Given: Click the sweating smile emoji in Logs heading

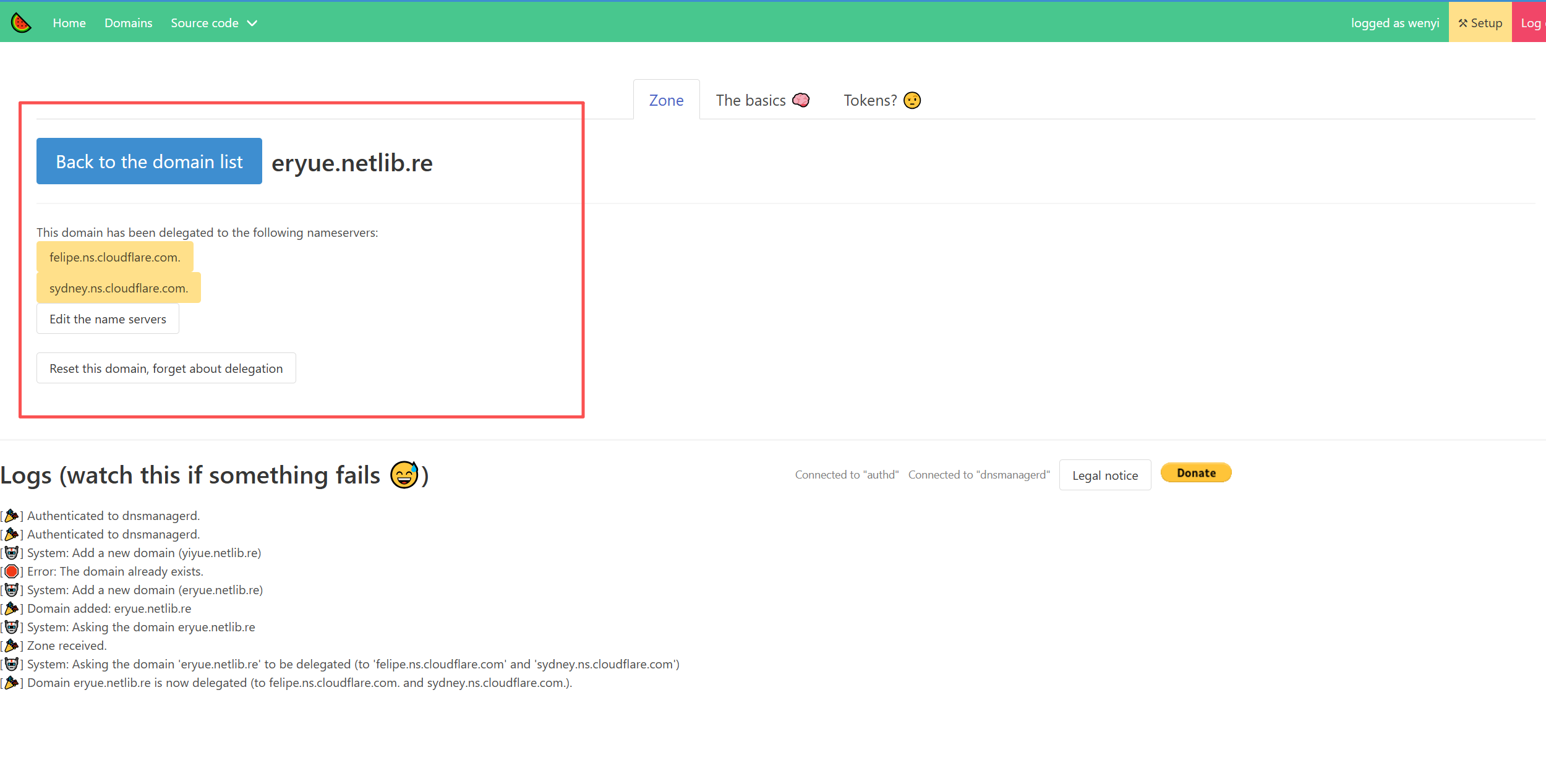Looking at the screenshot, I should pyautogui.click(x=404, y=475).
